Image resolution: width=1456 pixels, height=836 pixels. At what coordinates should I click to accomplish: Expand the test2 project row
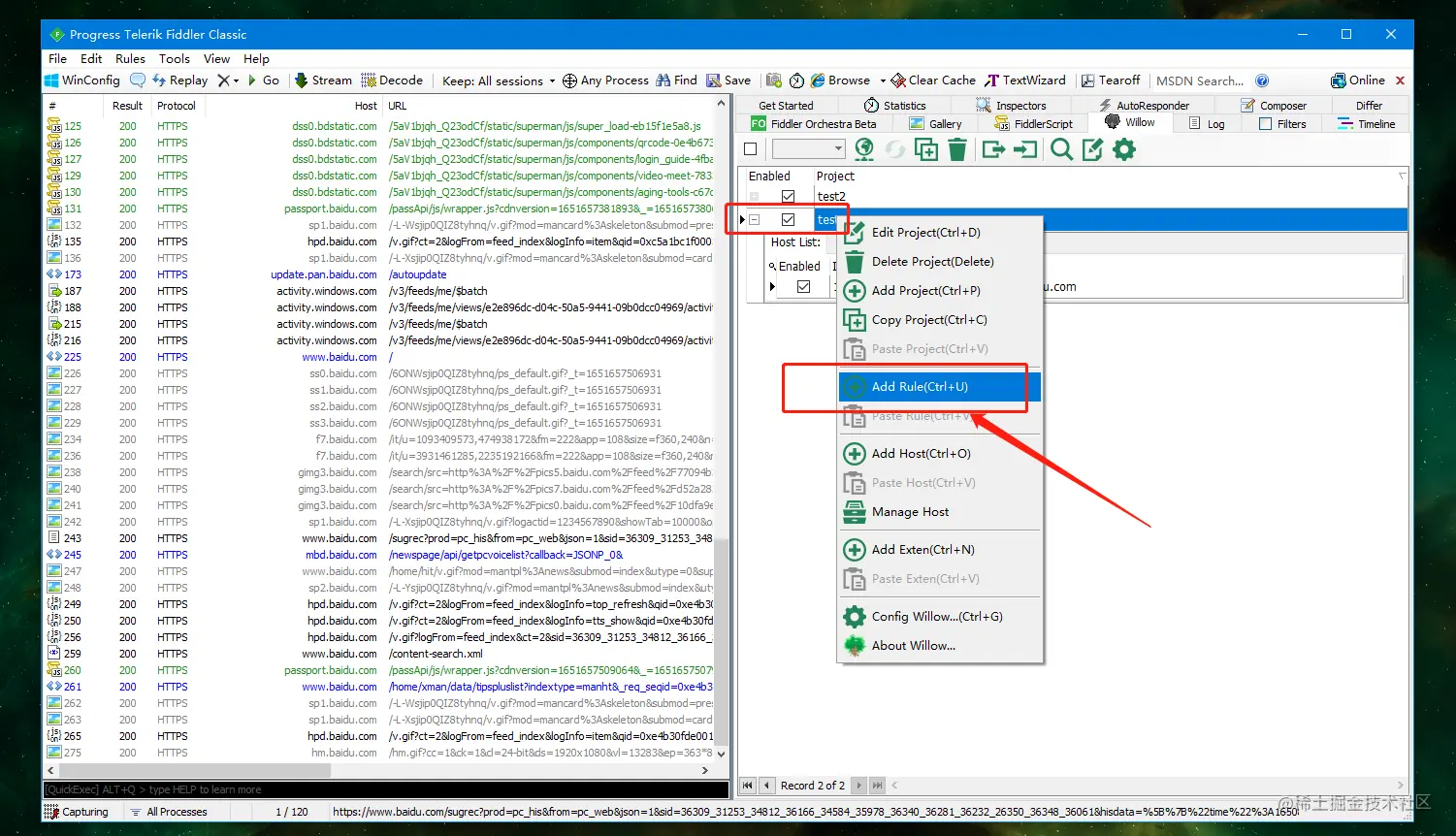[754, 196]
